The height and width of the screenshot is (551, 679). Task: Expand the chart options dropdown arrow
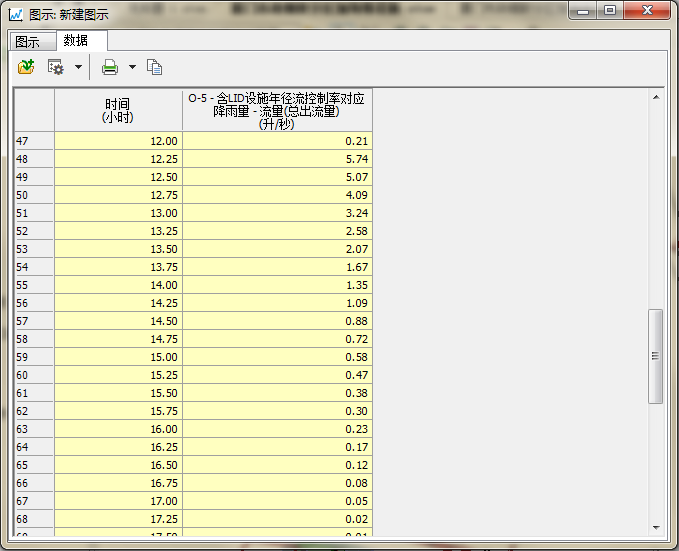click(78, 67)
